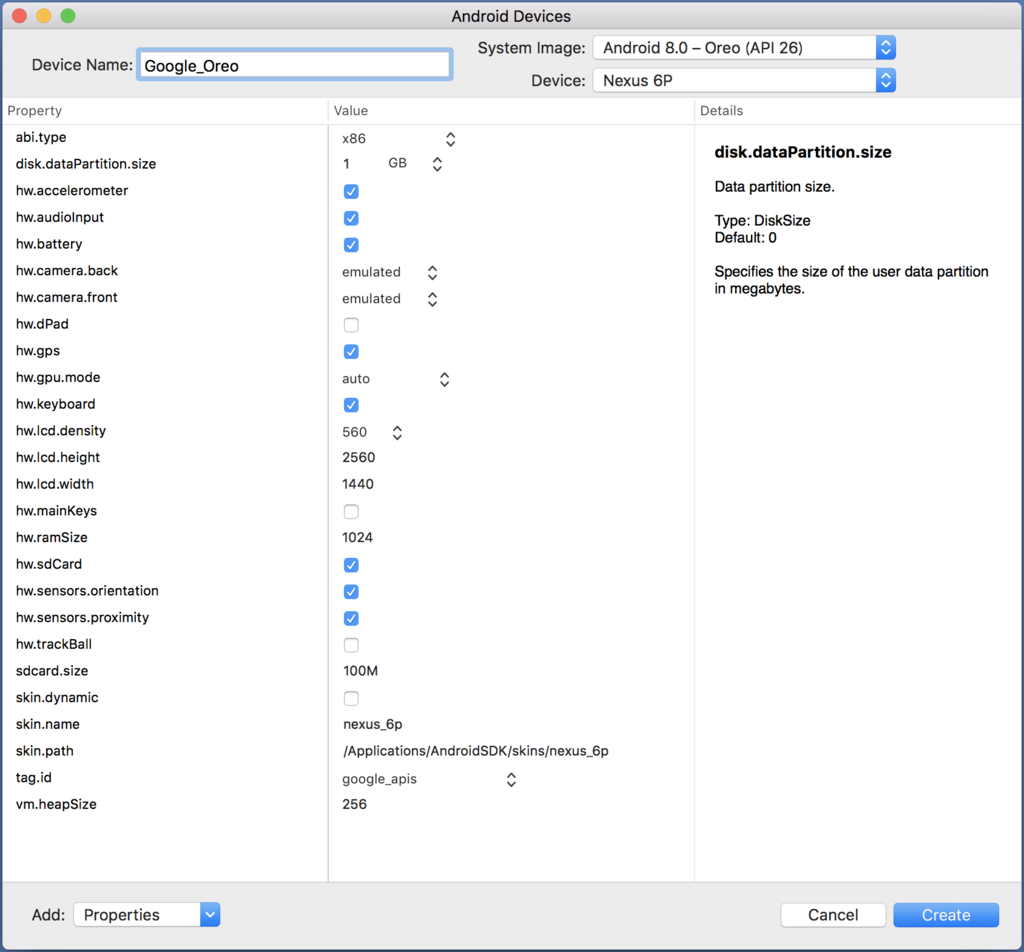Select the vm.heapSize value 256

[x=355, y=804]
